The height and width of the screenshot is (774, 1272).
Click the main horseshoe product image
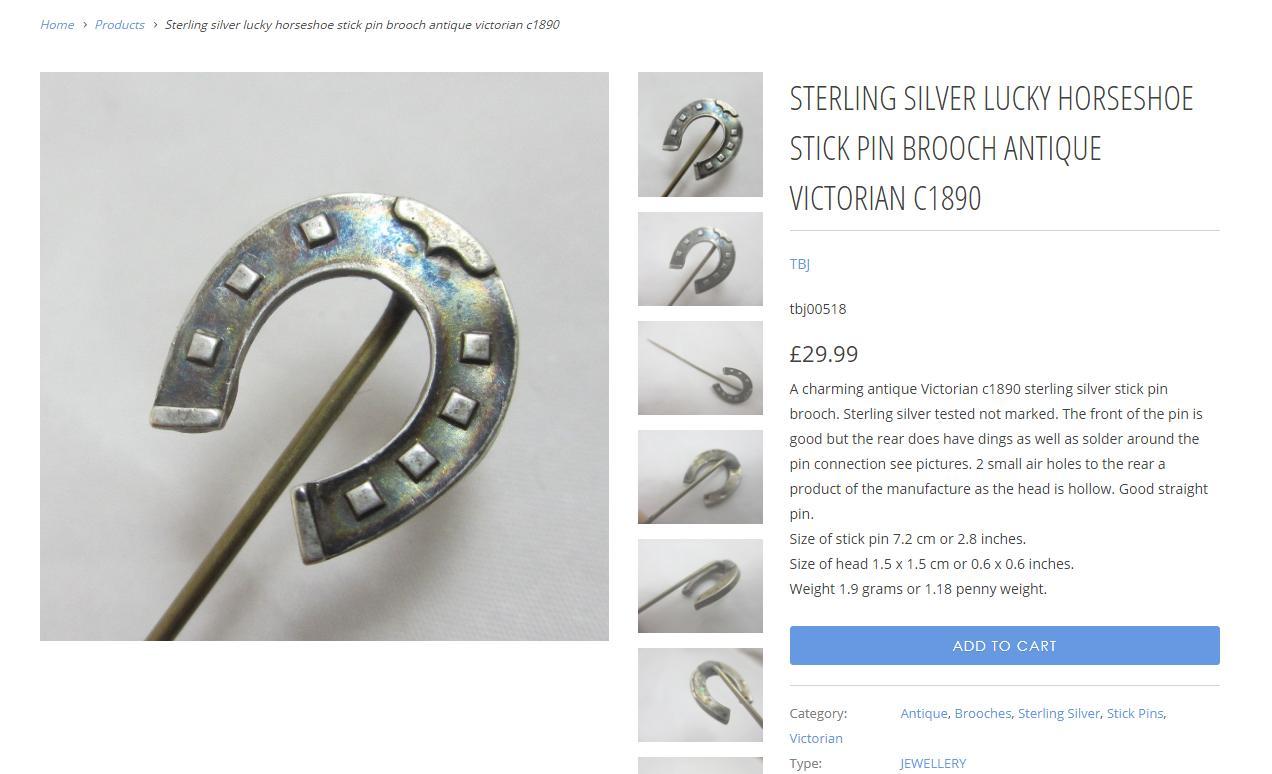(x=324, y=356)
